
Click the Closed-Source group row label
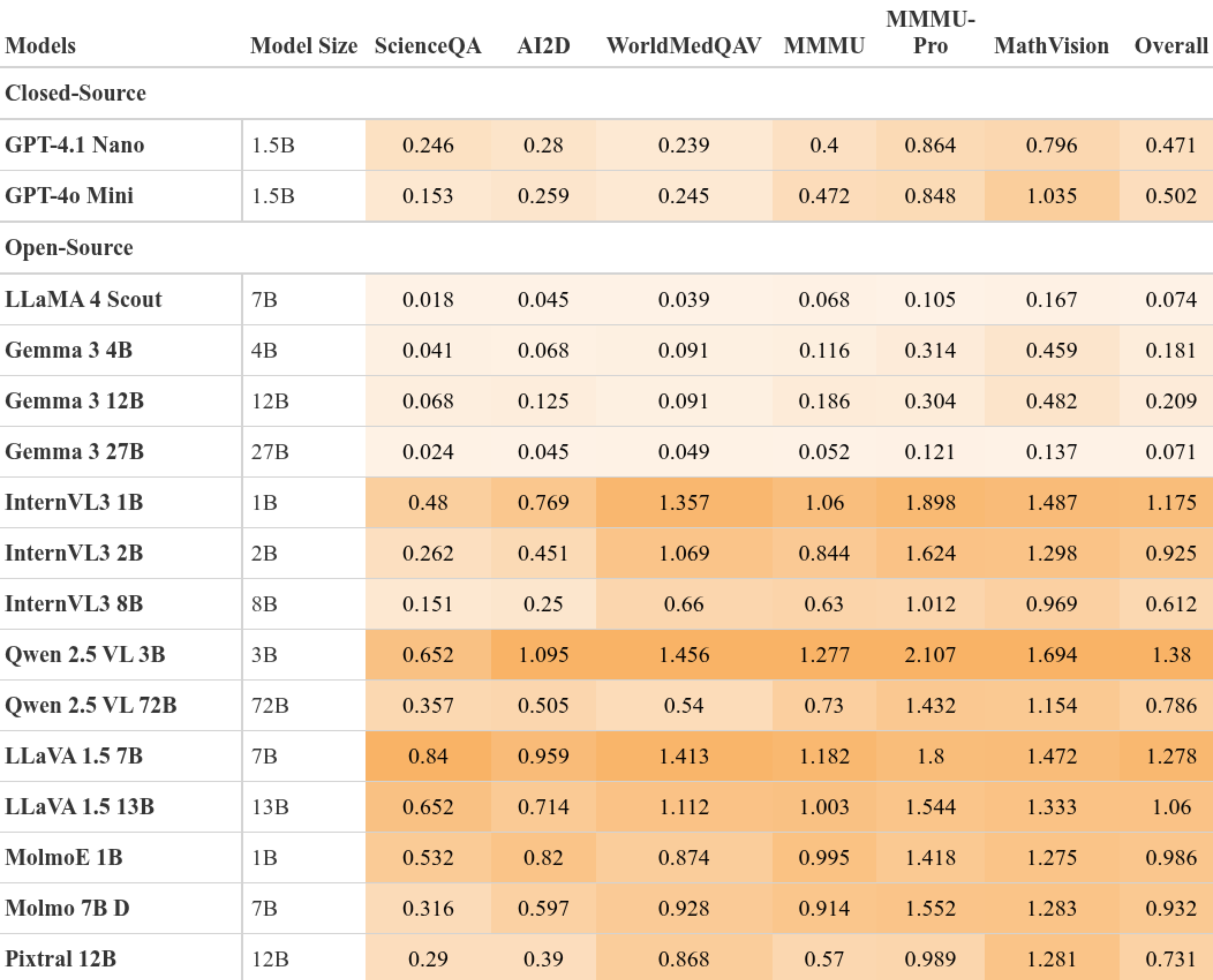tap(75, 93)
